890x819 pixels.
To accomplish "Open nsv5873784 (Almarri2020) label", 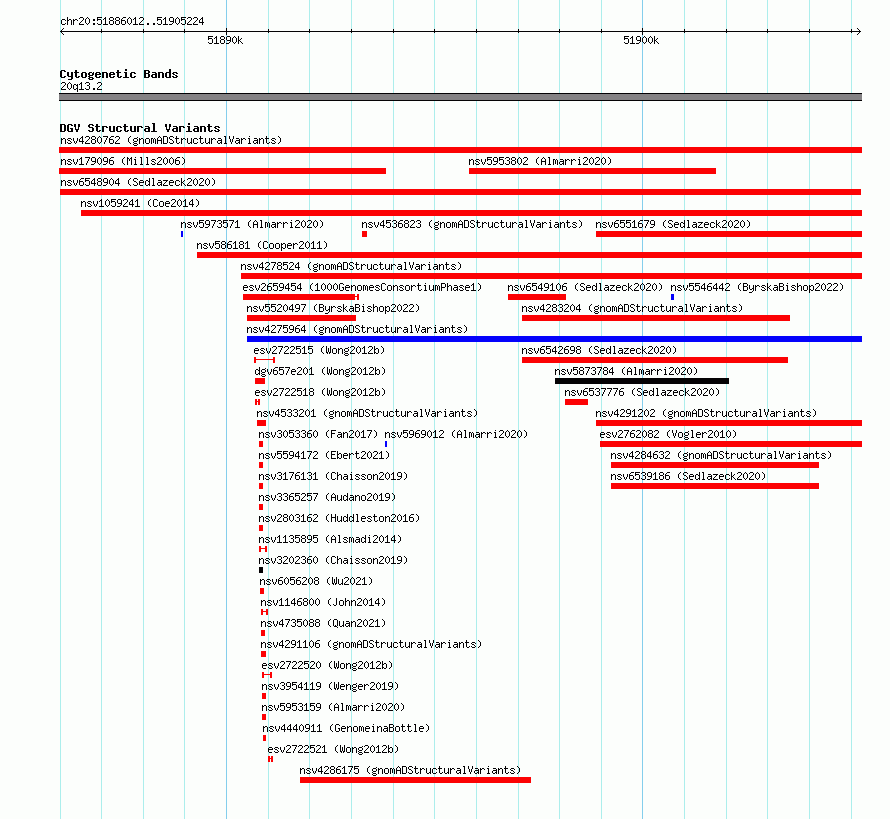I will pyautogui.click(x=626, y=371).
